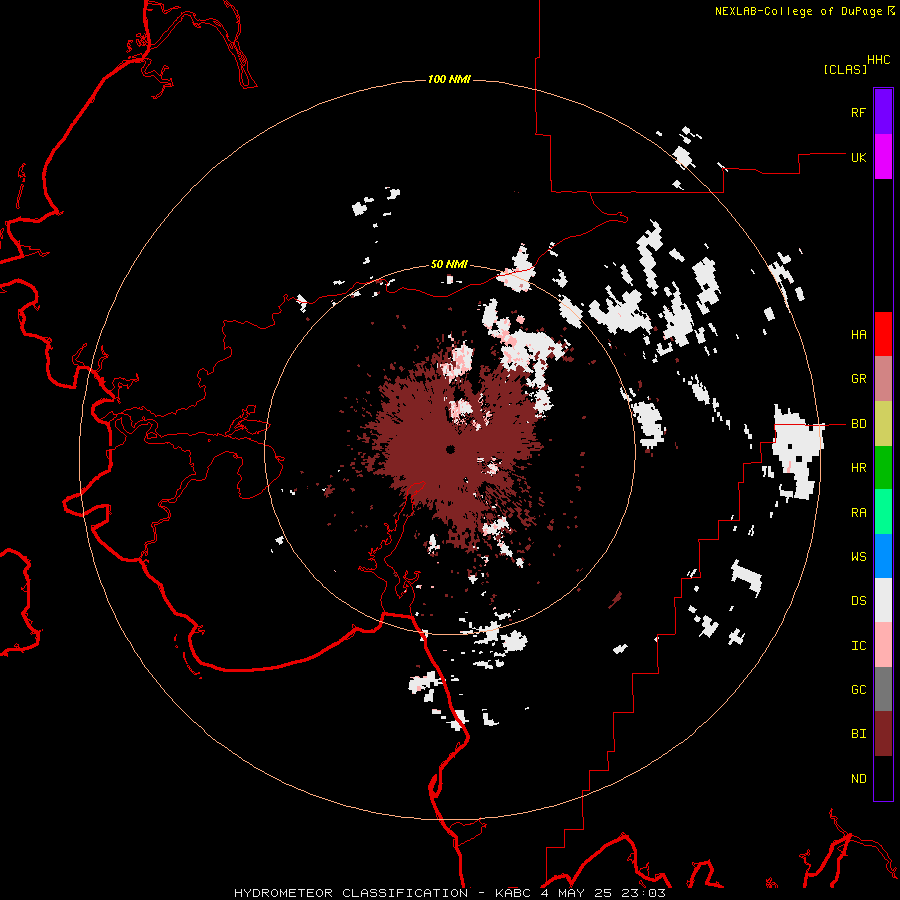Image resolution: width=900 pixels, height=900 pixels.
Task: Click the NEXLAB-College of DuPage credit text
Action: (x=798, y=11)
